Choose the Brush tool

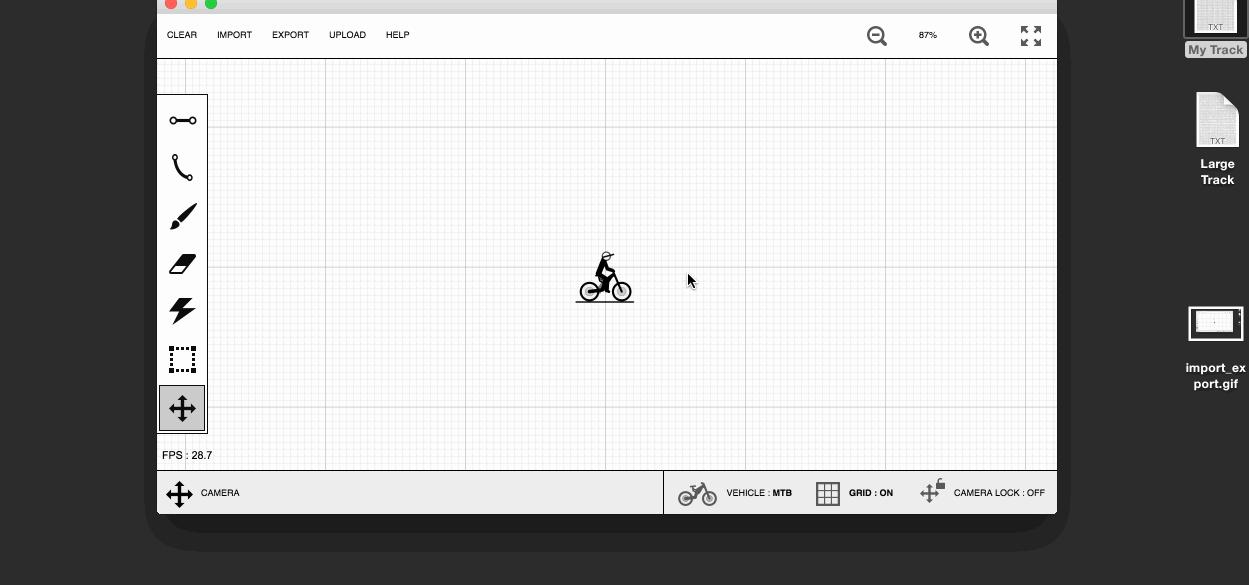[182, 216]
